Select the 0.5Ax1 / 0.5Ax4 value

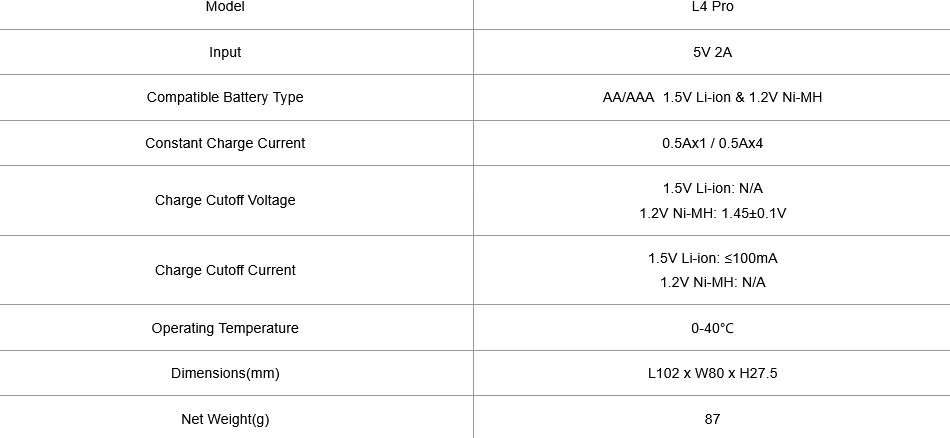click(x=712, y=144)
